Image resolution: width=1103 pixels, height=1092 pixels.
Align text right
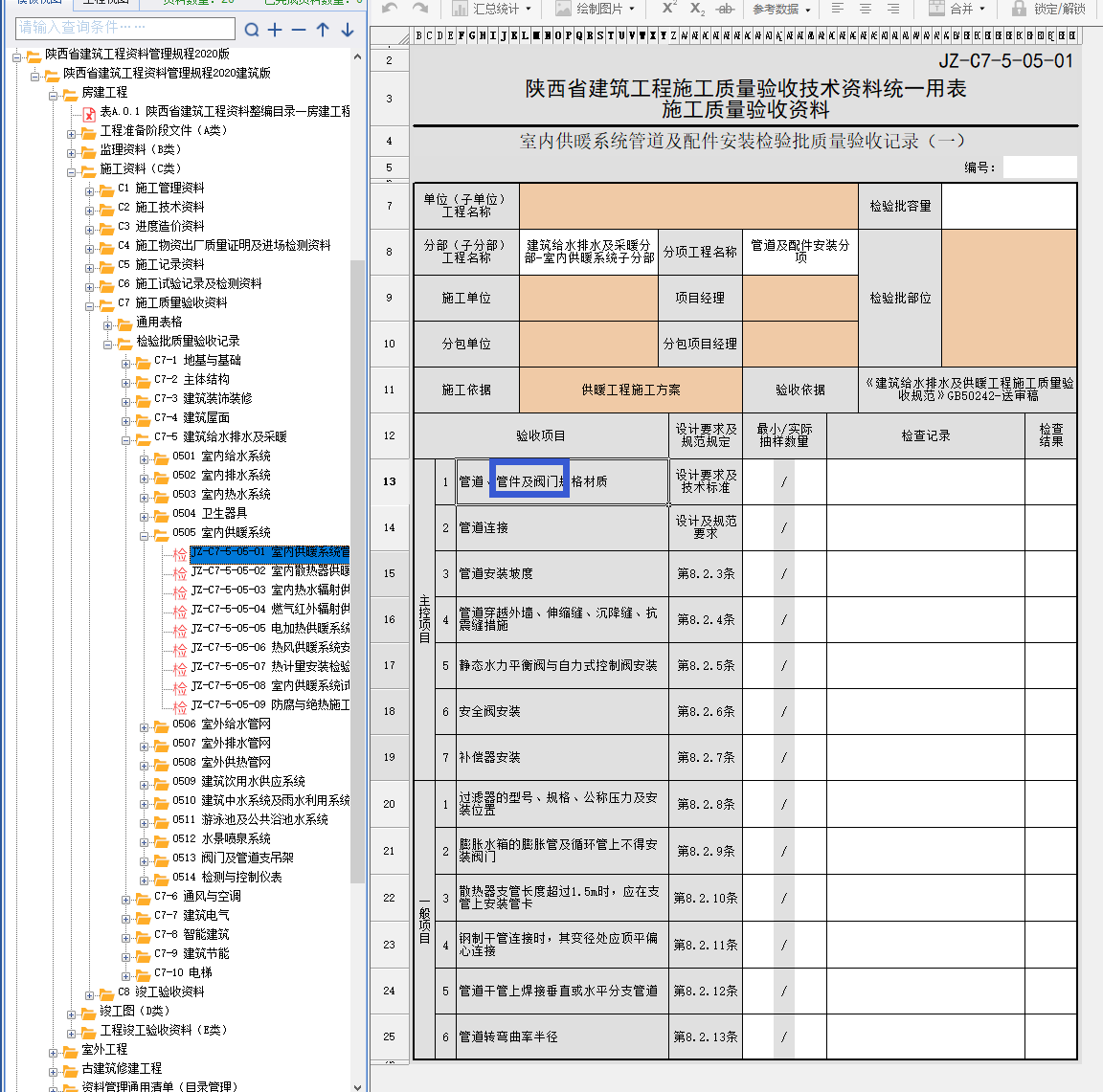892,9
